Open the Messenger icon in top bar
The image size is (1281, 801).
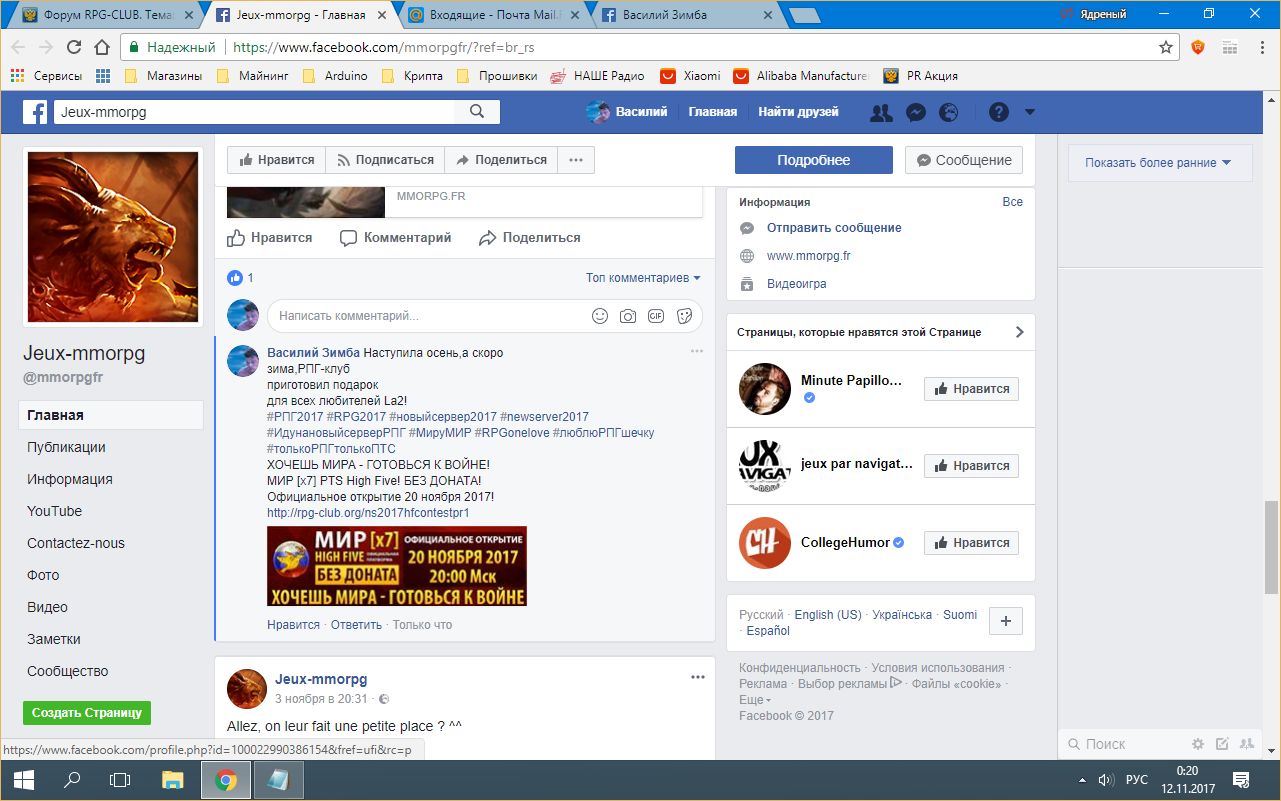[x=914, y=112]
